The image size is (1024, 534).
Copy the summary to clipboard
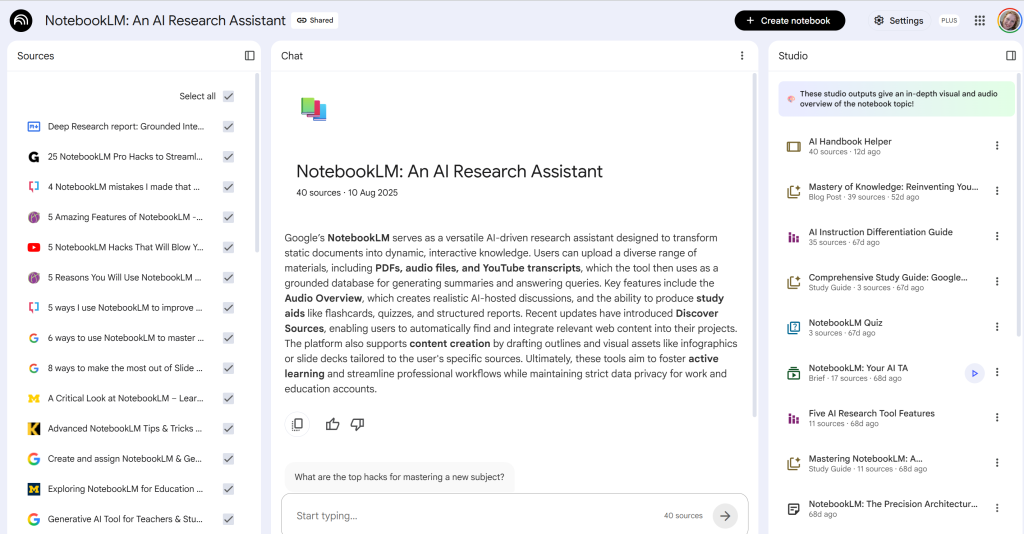pos(297,424)
